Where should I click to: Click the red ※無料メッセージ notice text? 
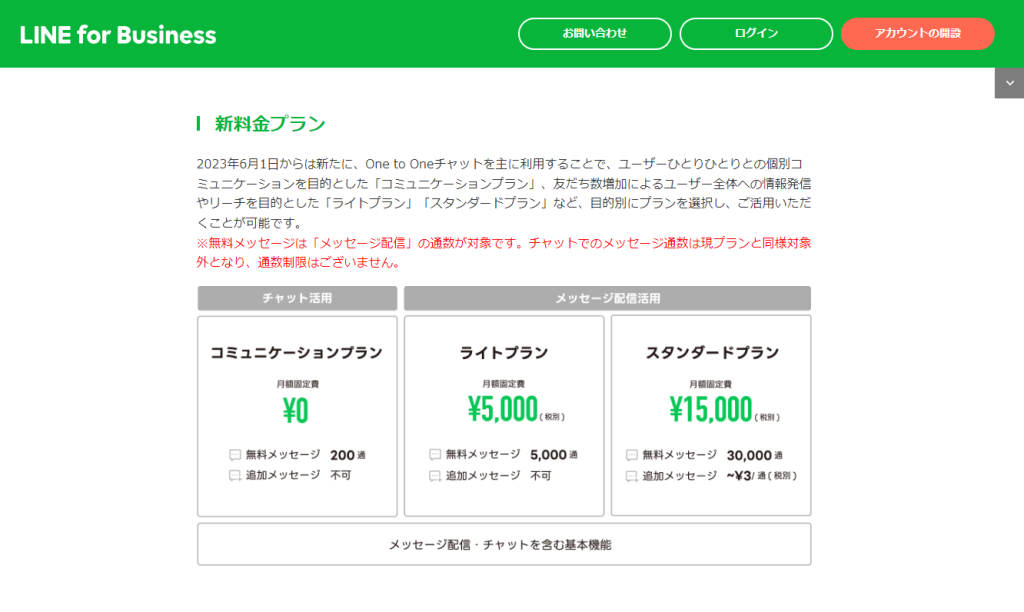pyautogui.click(x=504, y=253)
